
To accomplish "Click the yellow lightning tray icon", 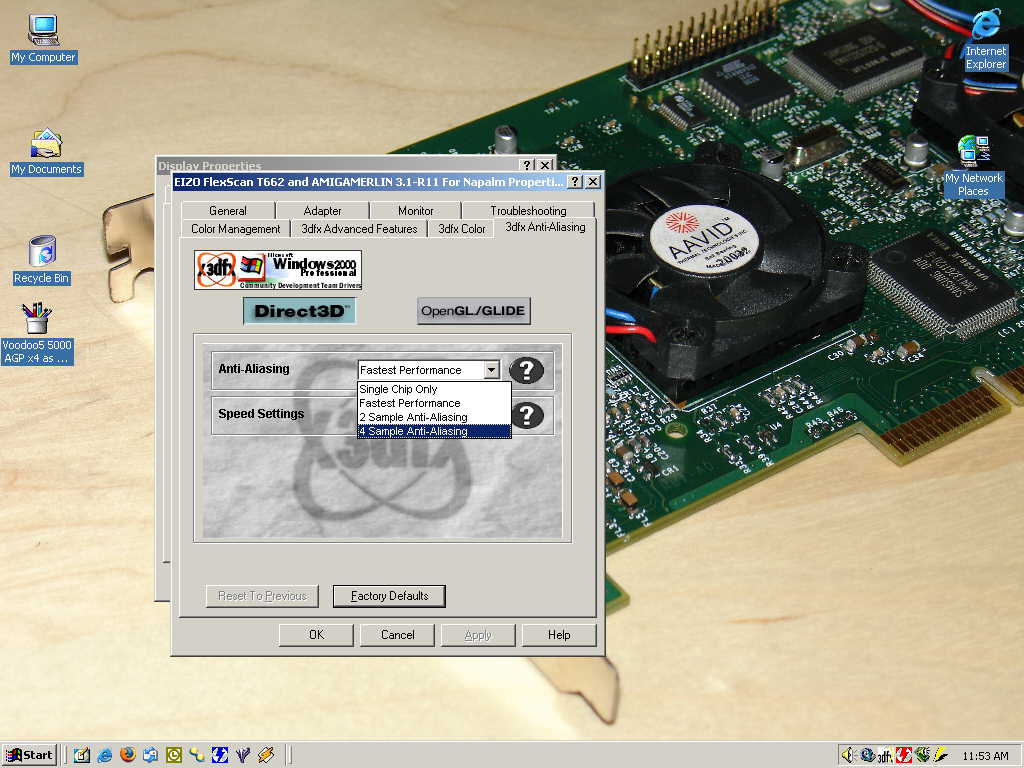I will pos(940,756).
